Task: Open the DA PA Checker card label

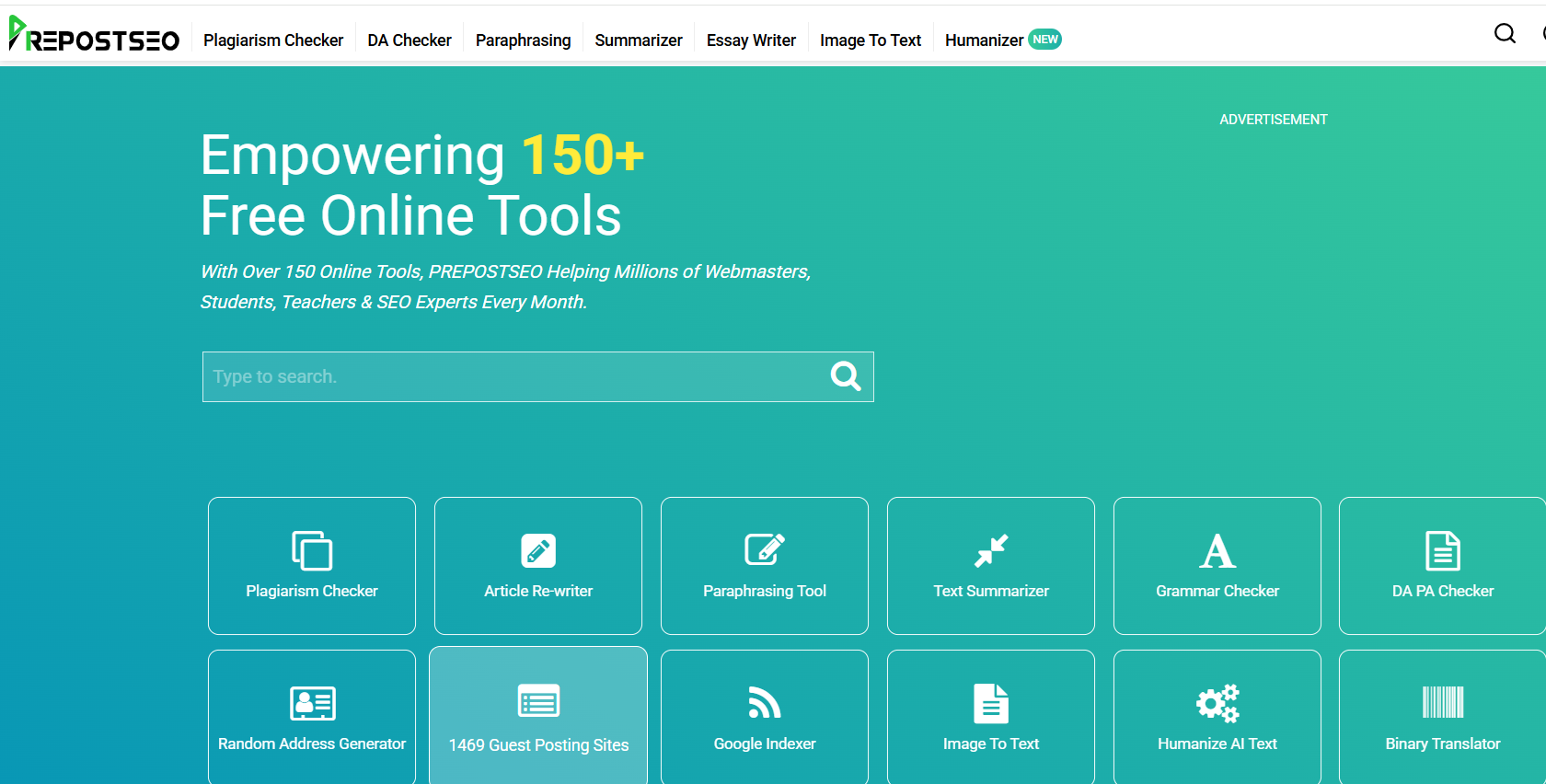Action: (1443, 591)
